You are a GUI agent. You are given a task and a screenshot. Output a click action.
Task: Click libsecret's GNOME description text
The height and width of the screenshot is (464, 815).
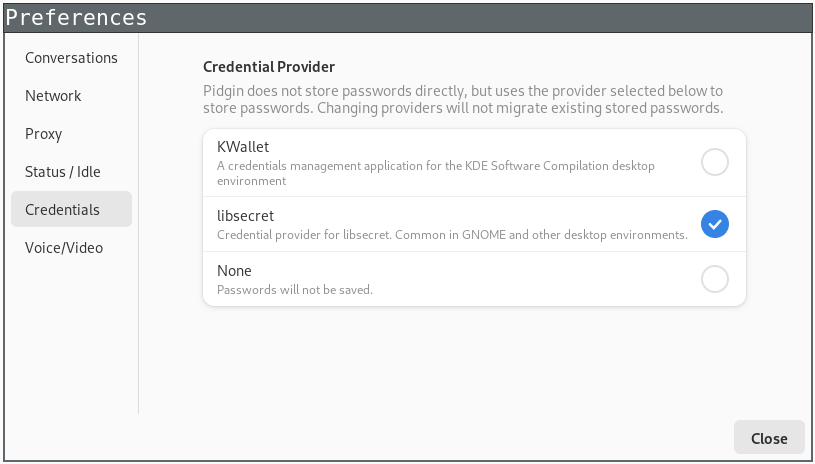[x=452, y=235]
